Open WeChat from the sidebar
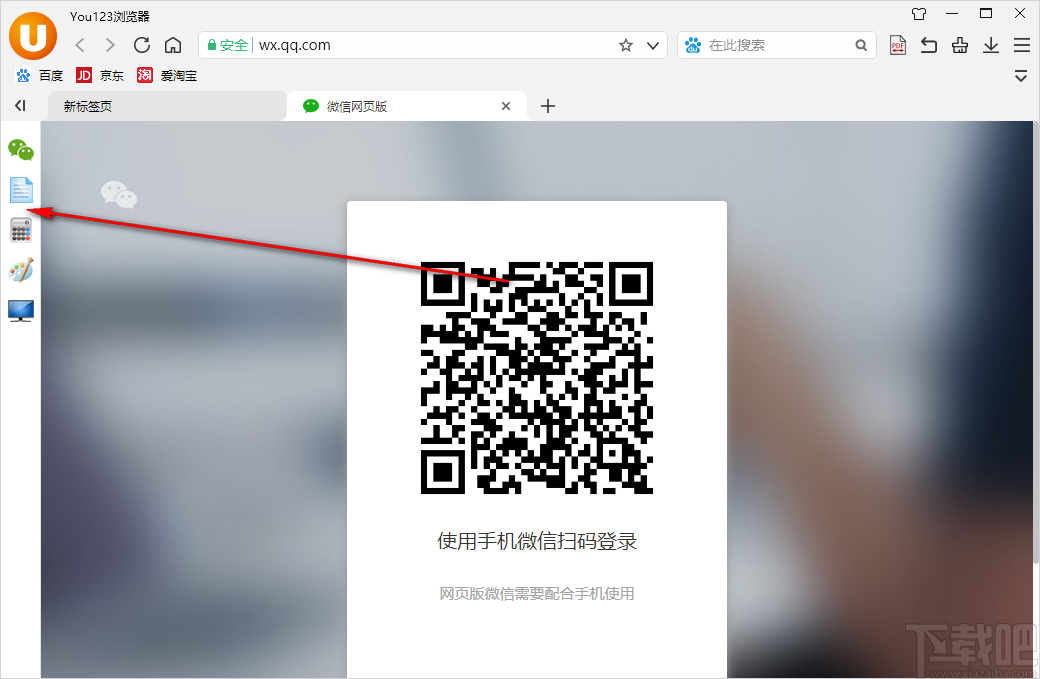 (21, 150)
